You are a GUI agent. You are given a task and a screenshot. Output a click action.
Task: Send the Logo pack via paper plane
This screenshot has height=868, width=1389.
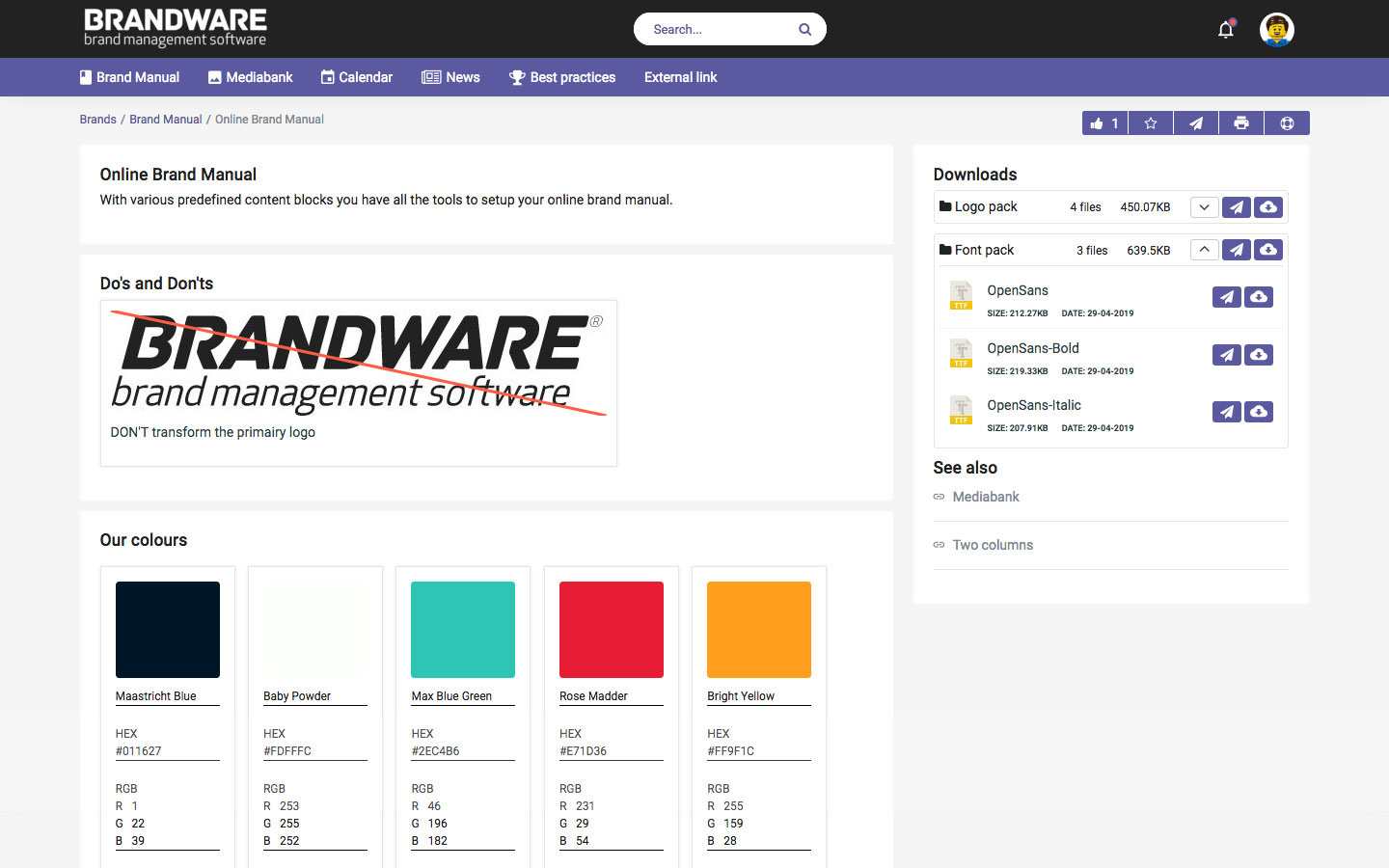(1237, 207)
